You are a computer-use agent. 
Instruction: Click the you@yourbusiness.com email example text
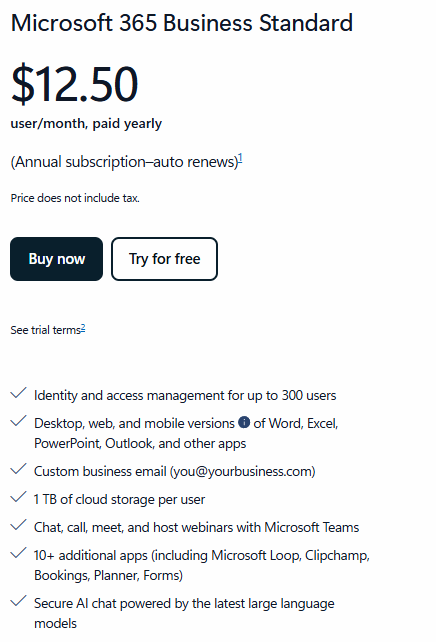pos(242,472)
